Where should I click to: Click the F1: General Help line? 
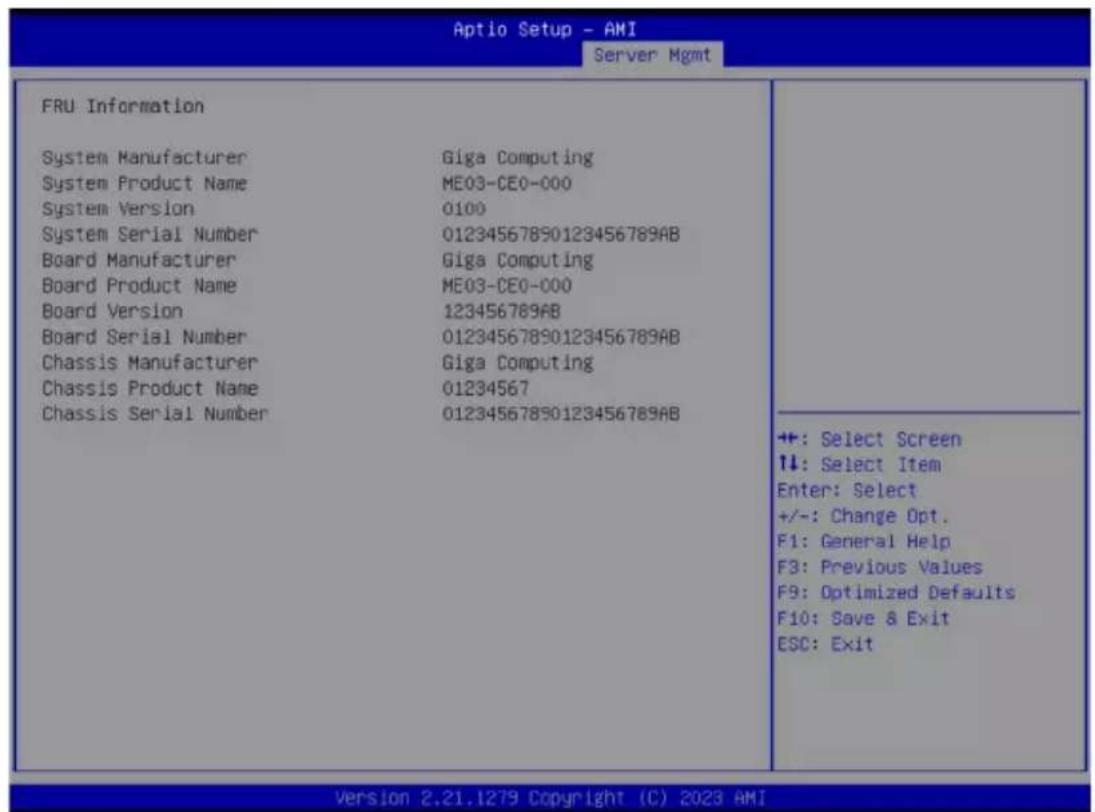864,542
